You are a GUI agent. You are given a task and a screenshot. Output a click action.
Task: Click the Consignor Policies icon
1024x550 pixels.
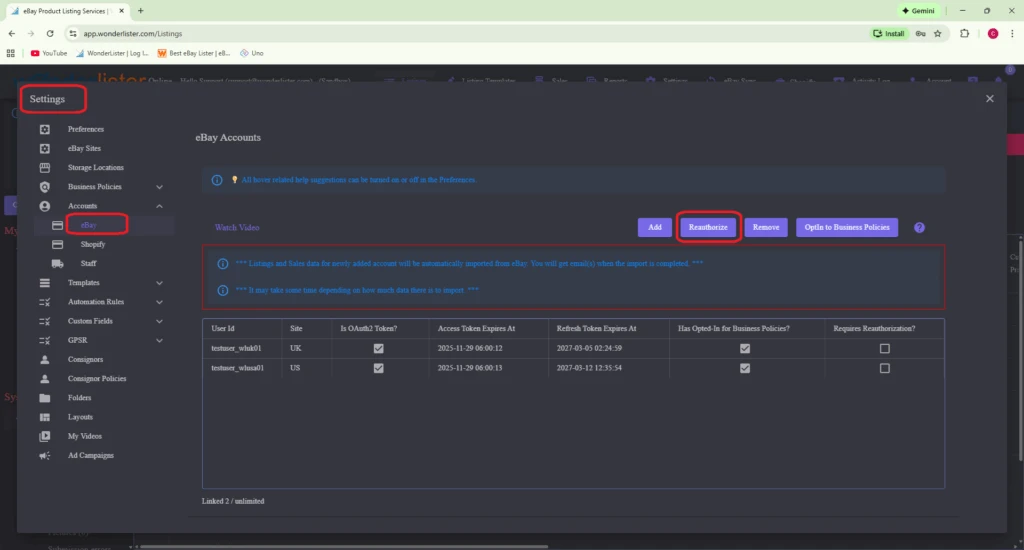[44, 378]
